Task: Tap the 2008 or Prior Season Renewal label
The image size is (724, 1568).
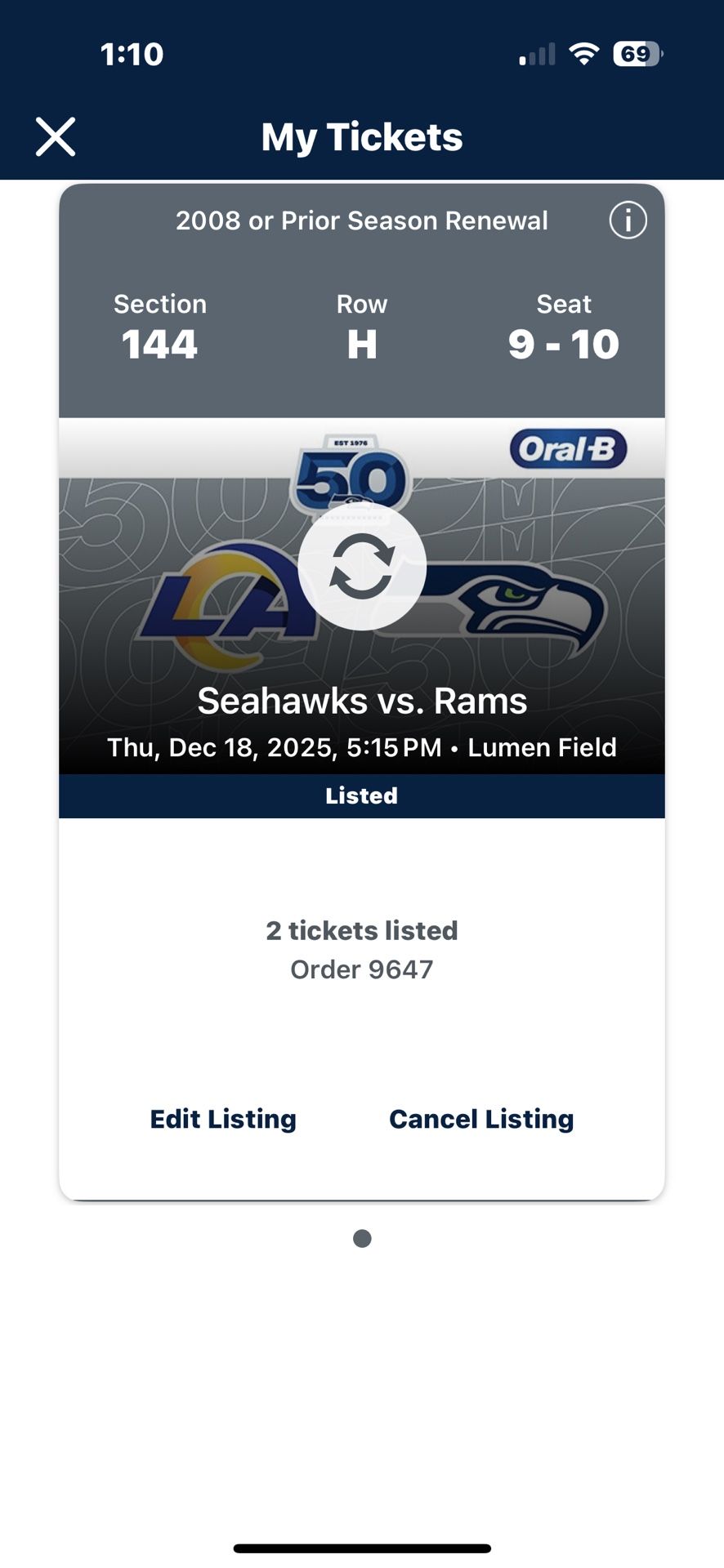Action: (362, 220)
